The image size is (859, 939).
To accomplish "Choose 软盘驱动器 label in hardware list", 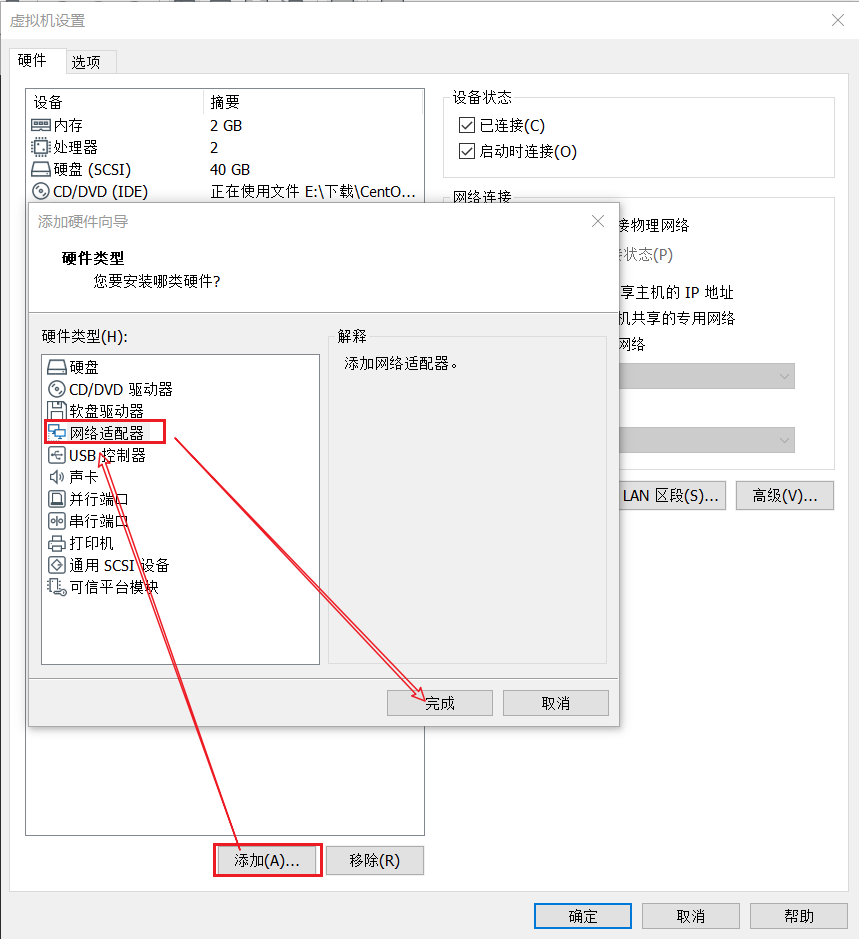I will (107, 411).
